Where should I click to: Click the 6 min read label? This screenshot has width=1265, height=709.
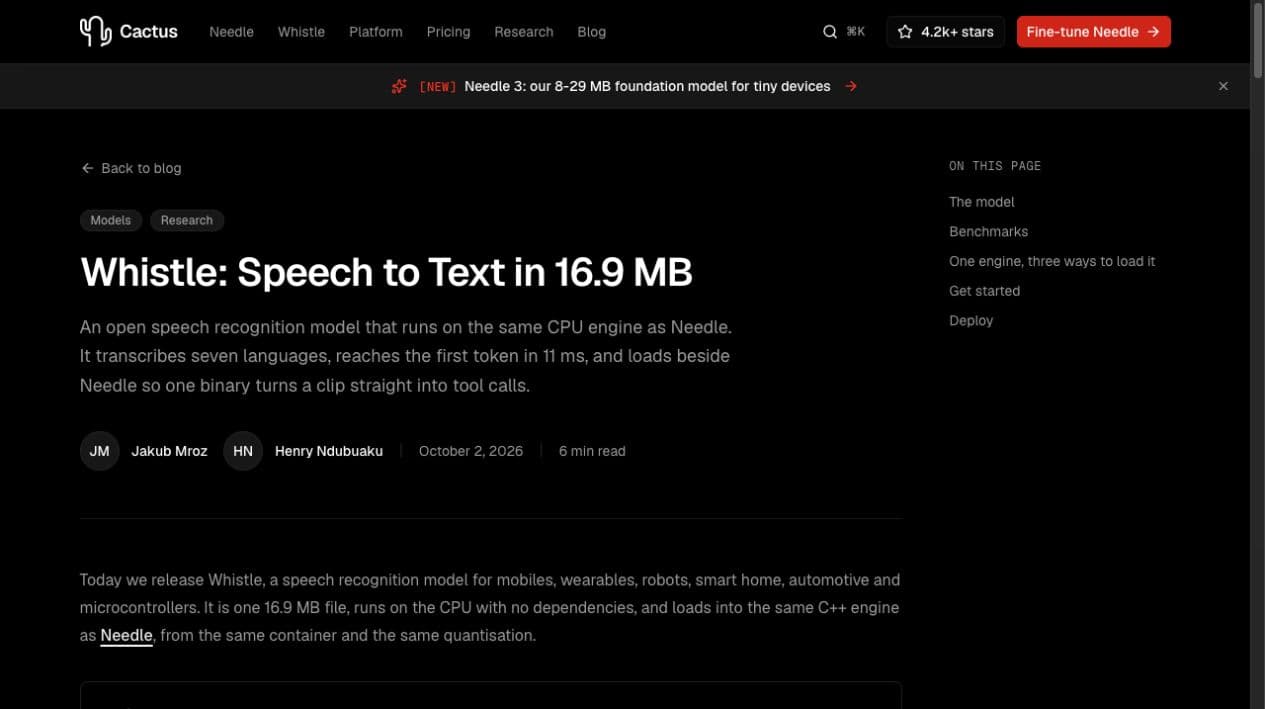[592, 451]
